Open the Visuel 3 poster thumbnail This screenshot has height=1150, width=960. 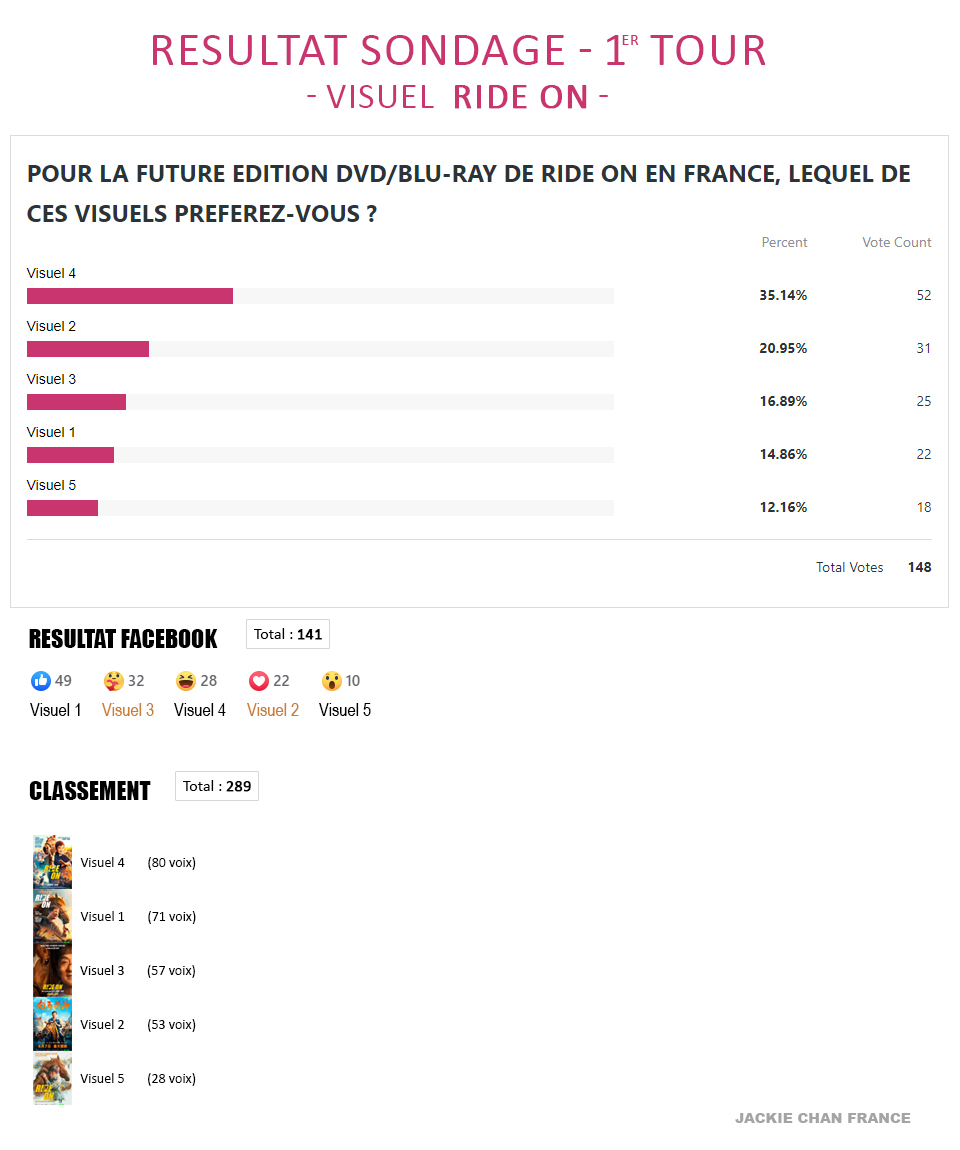(x=53, y=970)
